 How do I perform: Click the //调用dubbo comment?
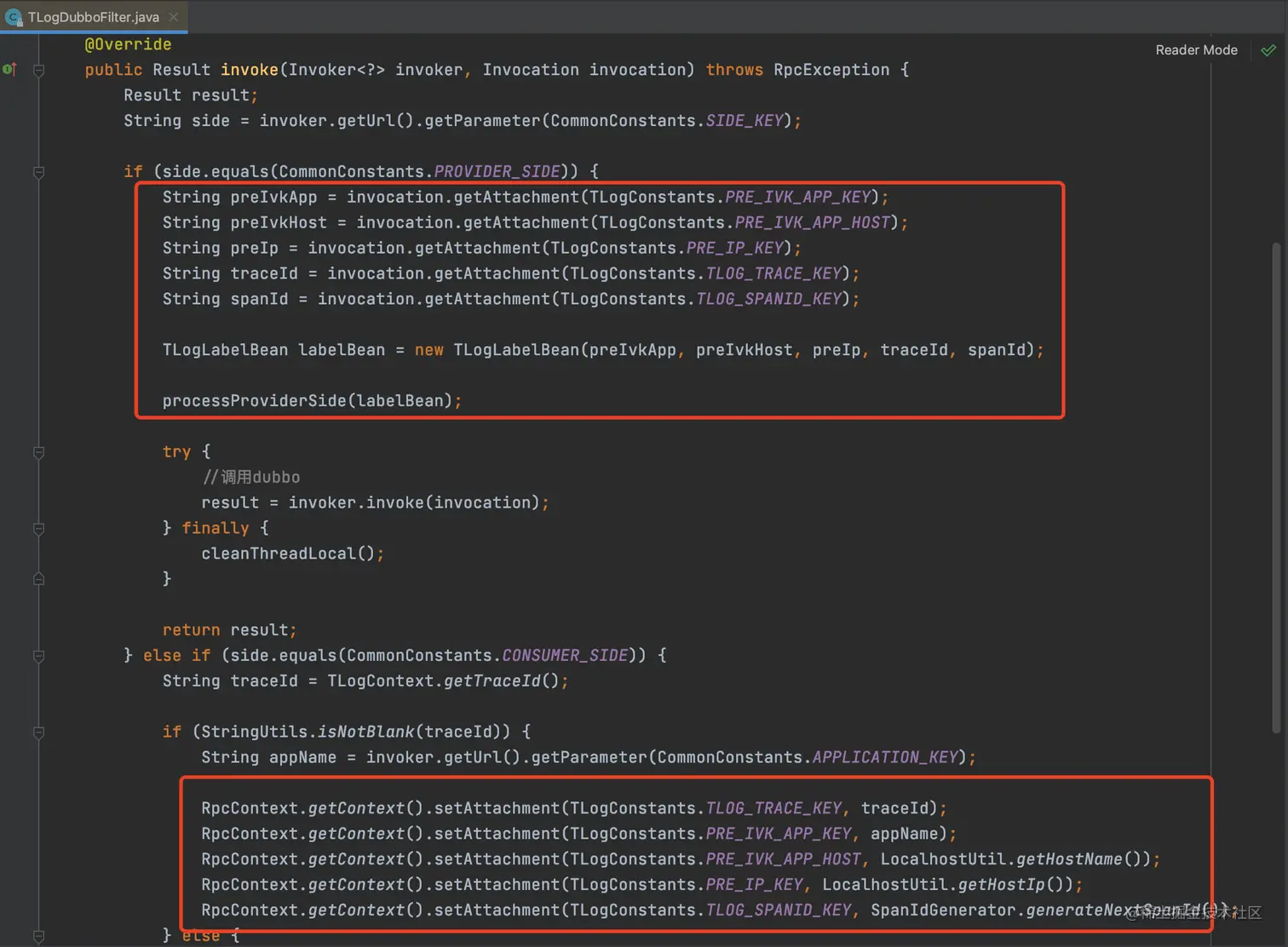(251, 477)
